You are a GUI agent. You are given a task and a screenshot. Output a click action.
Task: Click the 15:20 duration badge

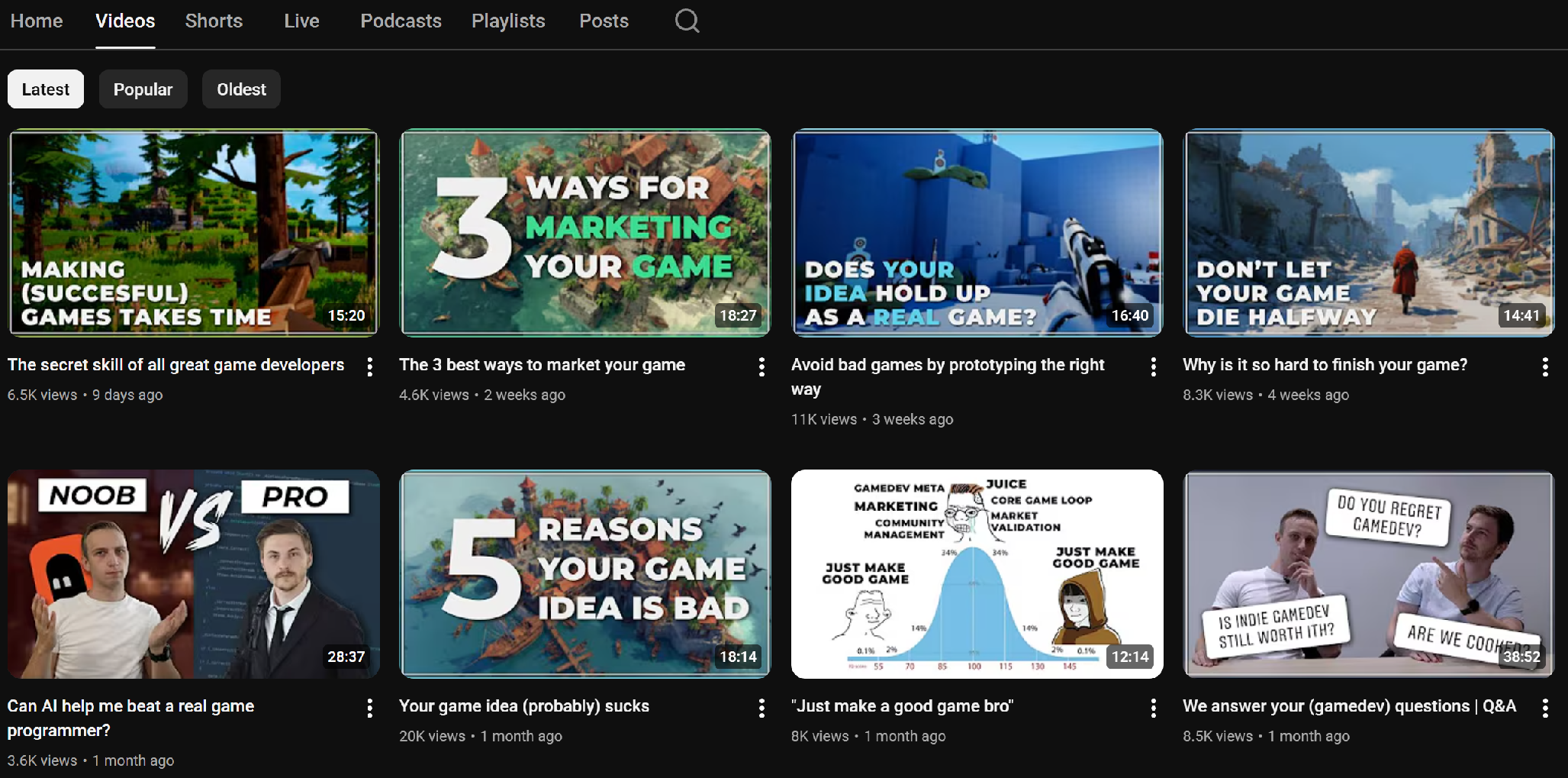click(x=346, y=315)
